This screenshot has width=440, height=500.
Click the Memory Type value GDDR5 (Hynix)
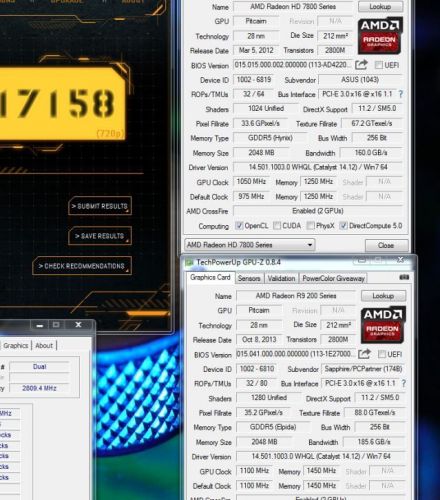270,138
